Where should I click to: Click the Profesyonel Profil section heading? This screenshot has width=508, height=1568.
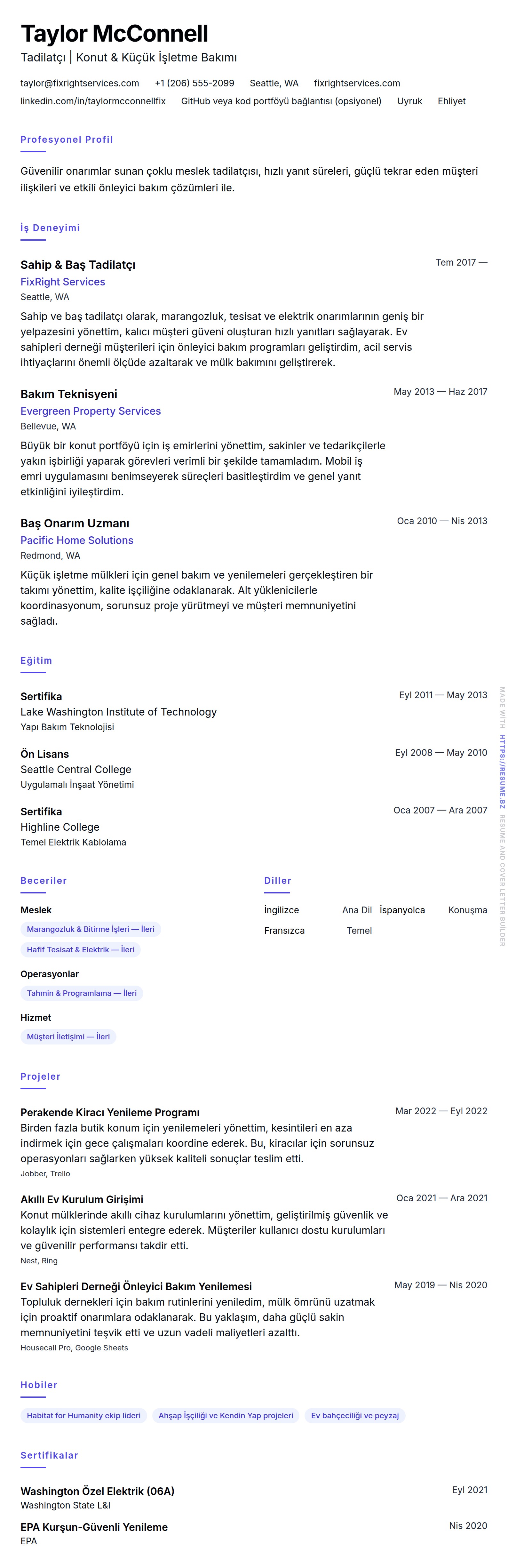tap(67, 140)
